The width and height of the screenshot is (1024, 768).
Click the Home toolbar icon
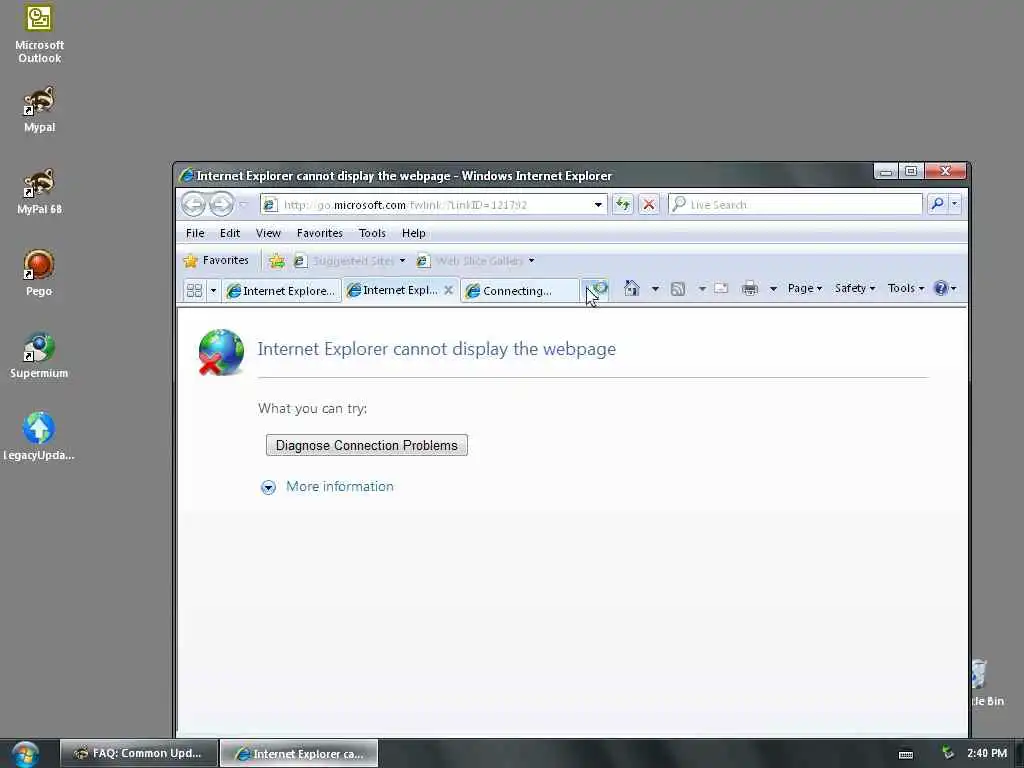[x=632, y=288]
